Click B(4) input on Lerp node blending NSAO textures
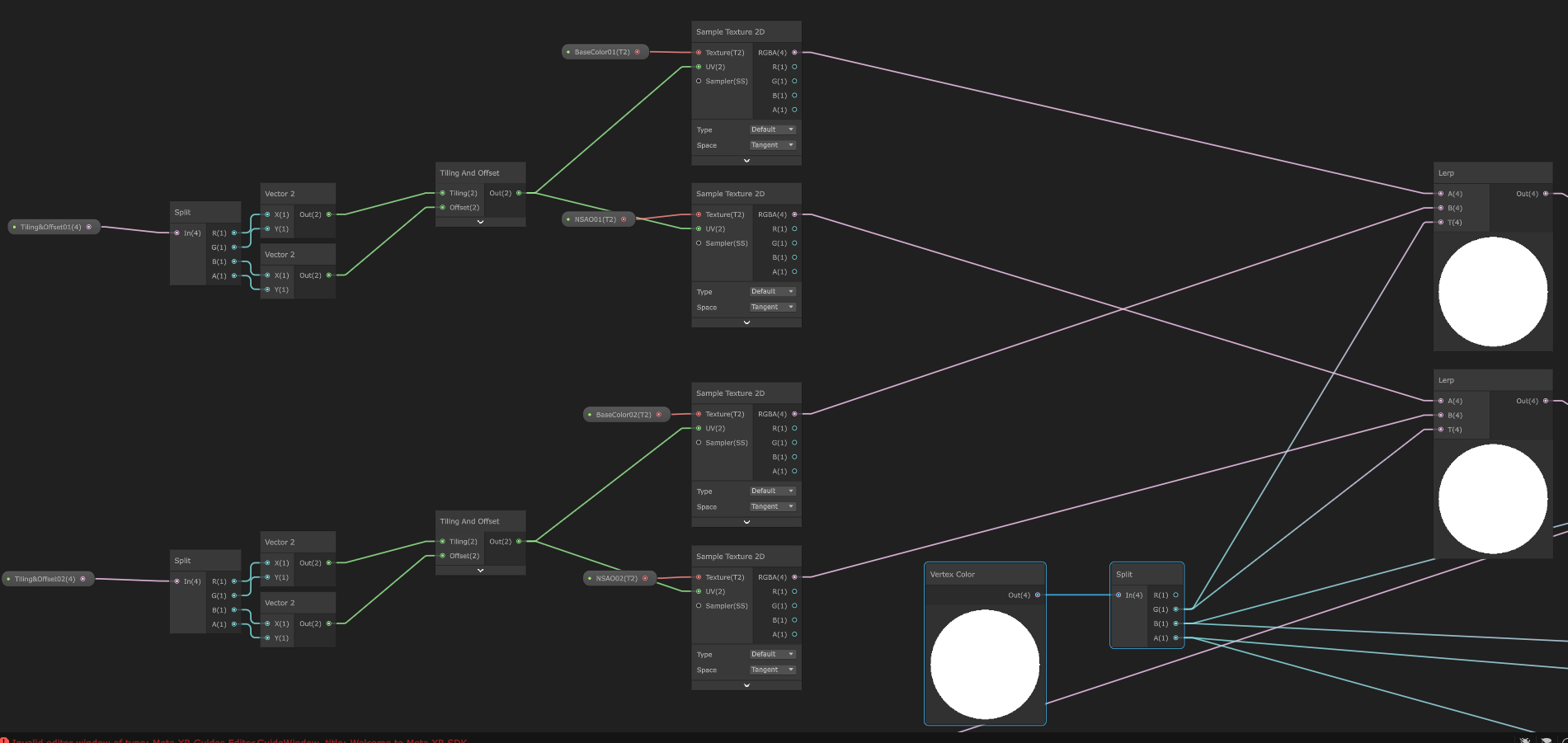The width and height of the screenshot is (1568, 743). [1441, 415]
